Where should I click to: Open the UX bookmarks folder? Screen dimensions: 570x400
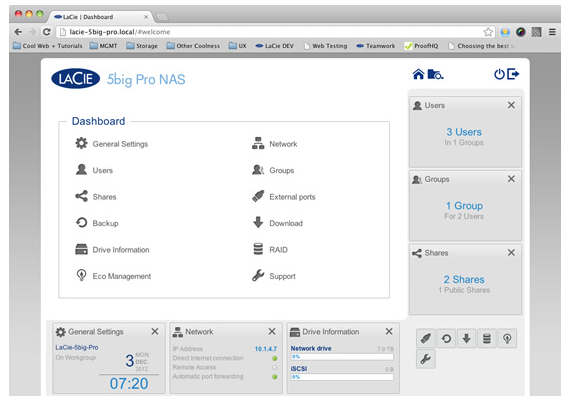(238, 46)
